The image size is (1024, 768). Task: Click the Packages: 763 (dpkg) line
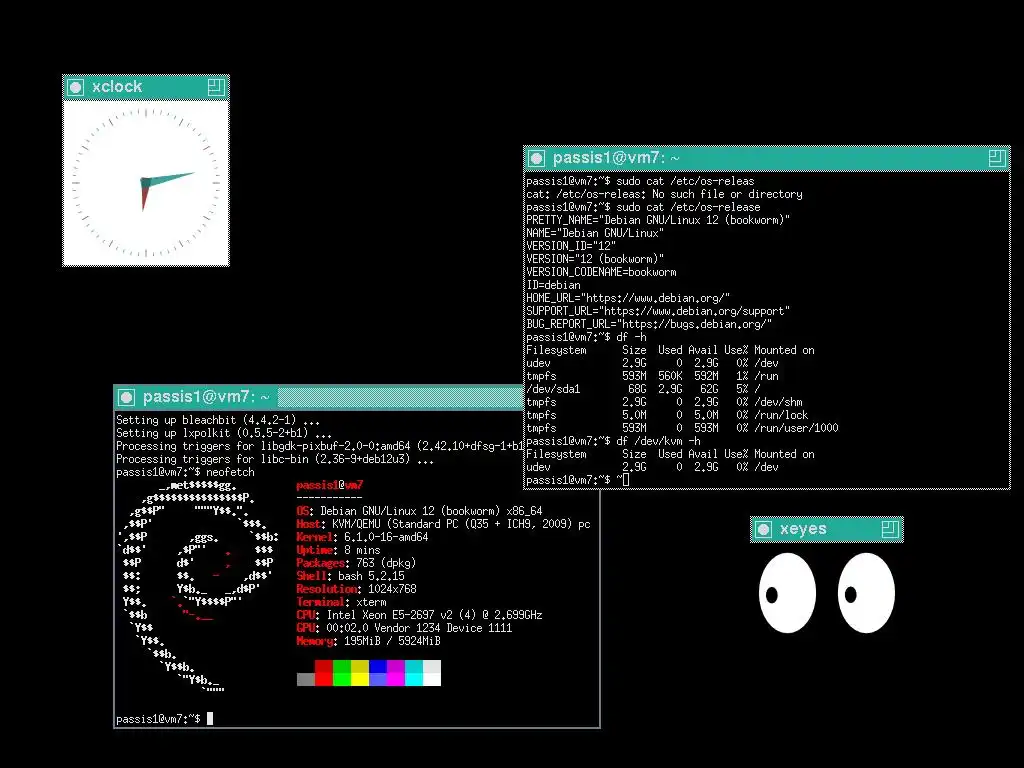coord(356,563)
